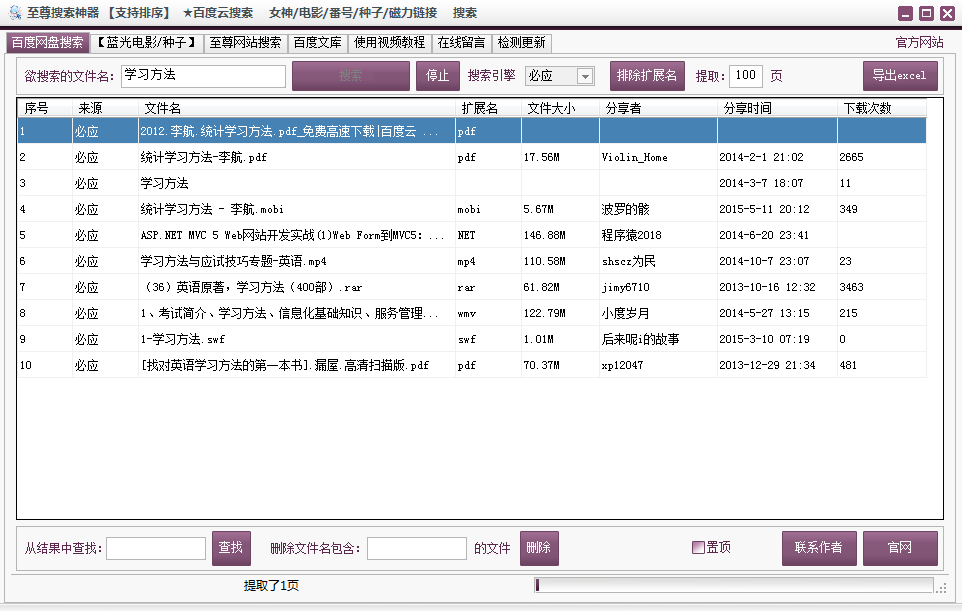The image size is (962, 611).
Task: Click the share time 2013-10-16 12:32
Action: (x=767, y=287)
